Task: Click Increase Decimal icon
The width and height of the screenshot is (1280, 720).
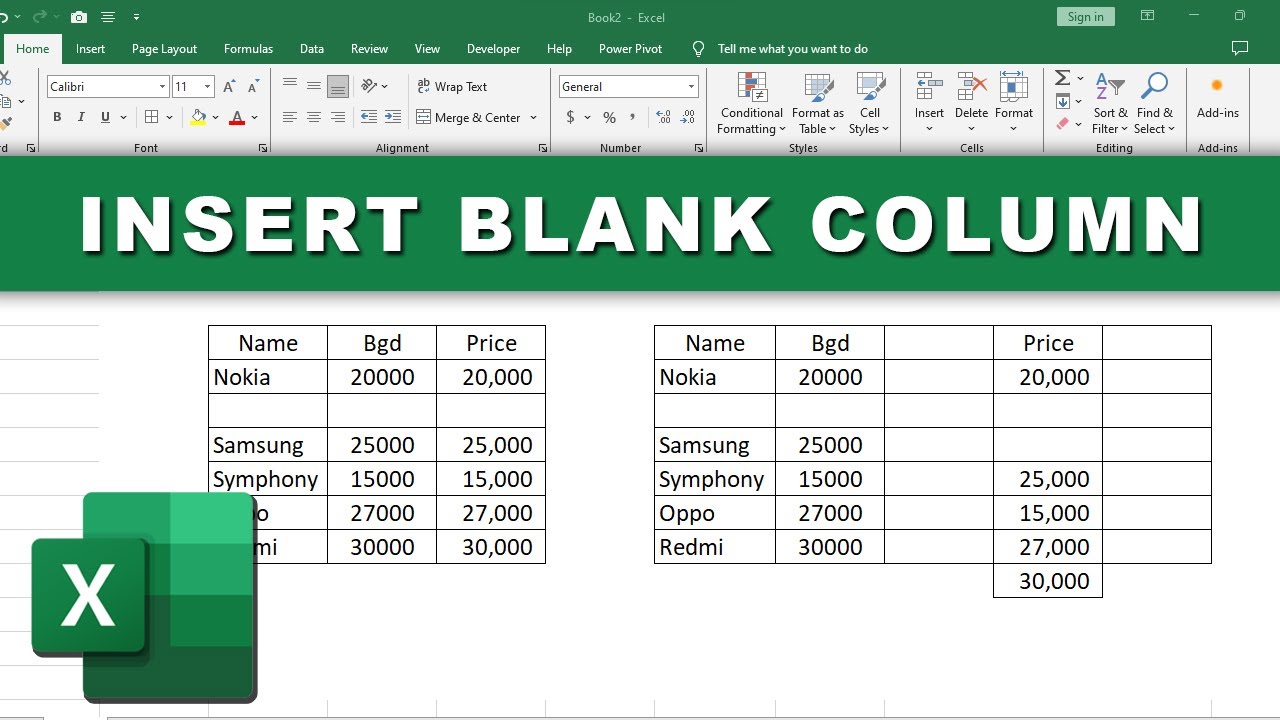Action: click(x=663, y=117)
